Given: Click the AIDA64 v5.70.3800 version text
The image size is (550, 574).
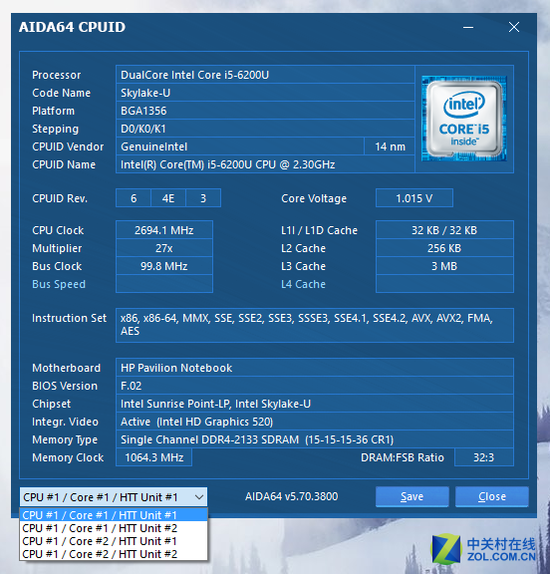Looking at the screenshot, I should pos(291,497).
